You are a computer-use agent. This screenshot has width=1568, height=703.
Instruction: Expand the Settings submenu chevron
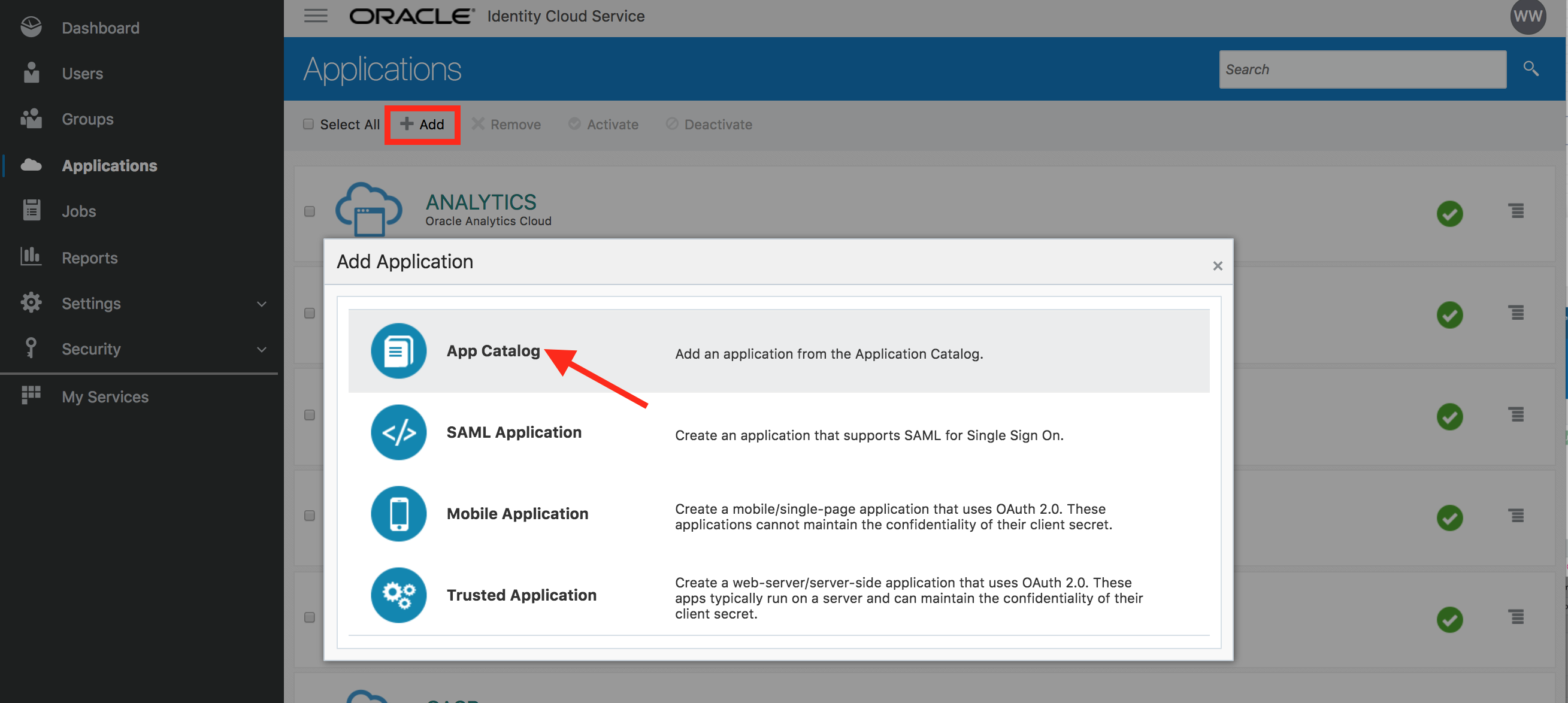coord(262,304)
